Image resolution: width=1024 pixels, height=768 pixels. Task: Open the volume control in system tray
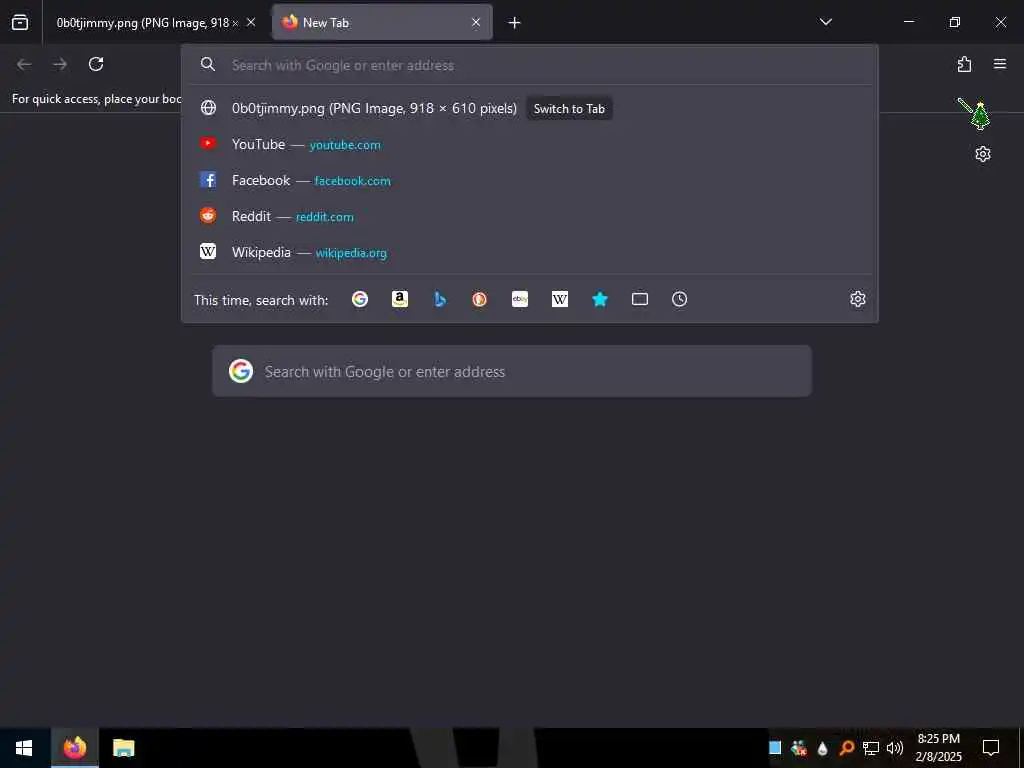[895, 748]
